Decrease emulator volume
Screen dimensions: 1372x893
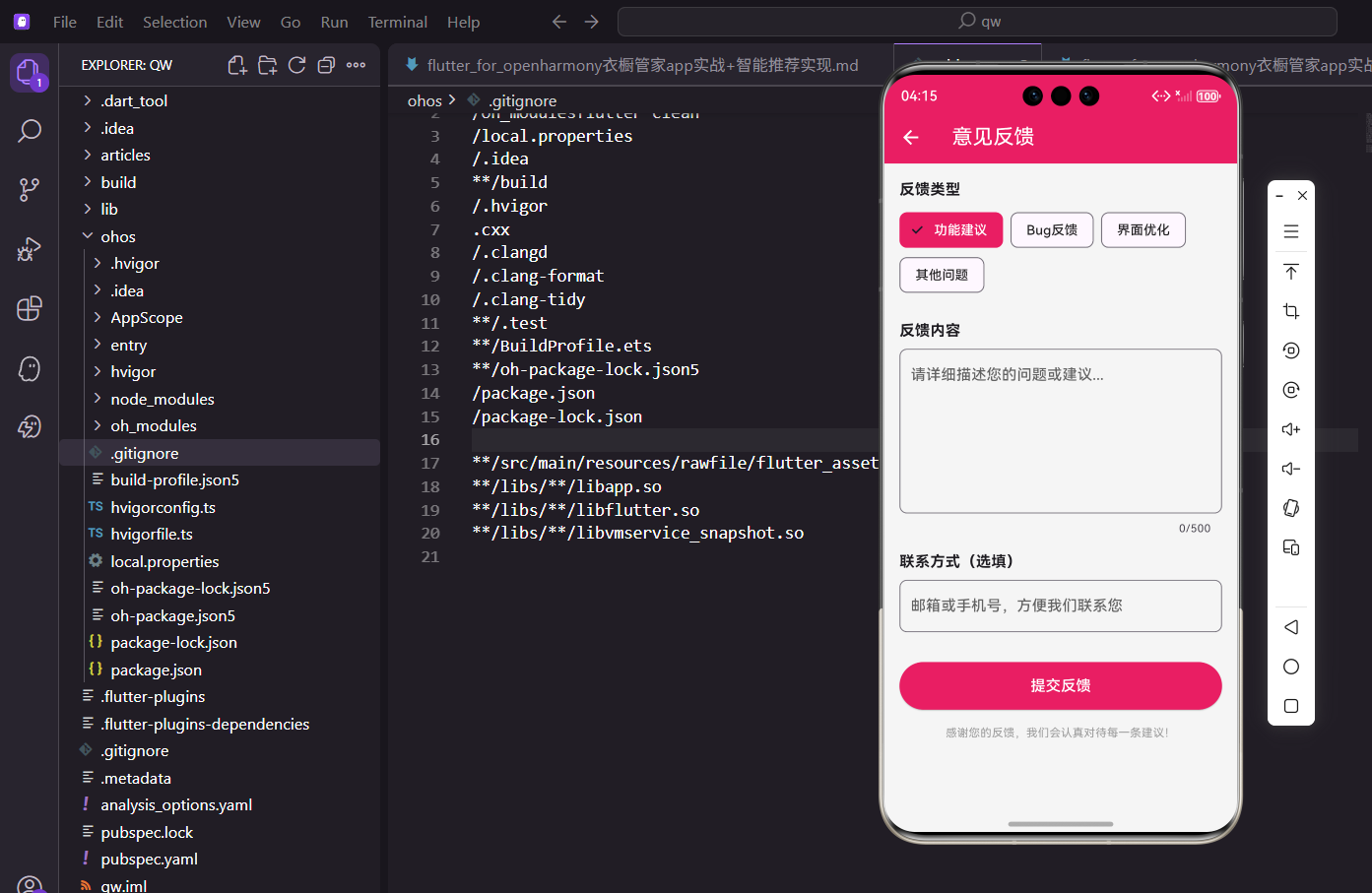click(x=1291, y=469)
